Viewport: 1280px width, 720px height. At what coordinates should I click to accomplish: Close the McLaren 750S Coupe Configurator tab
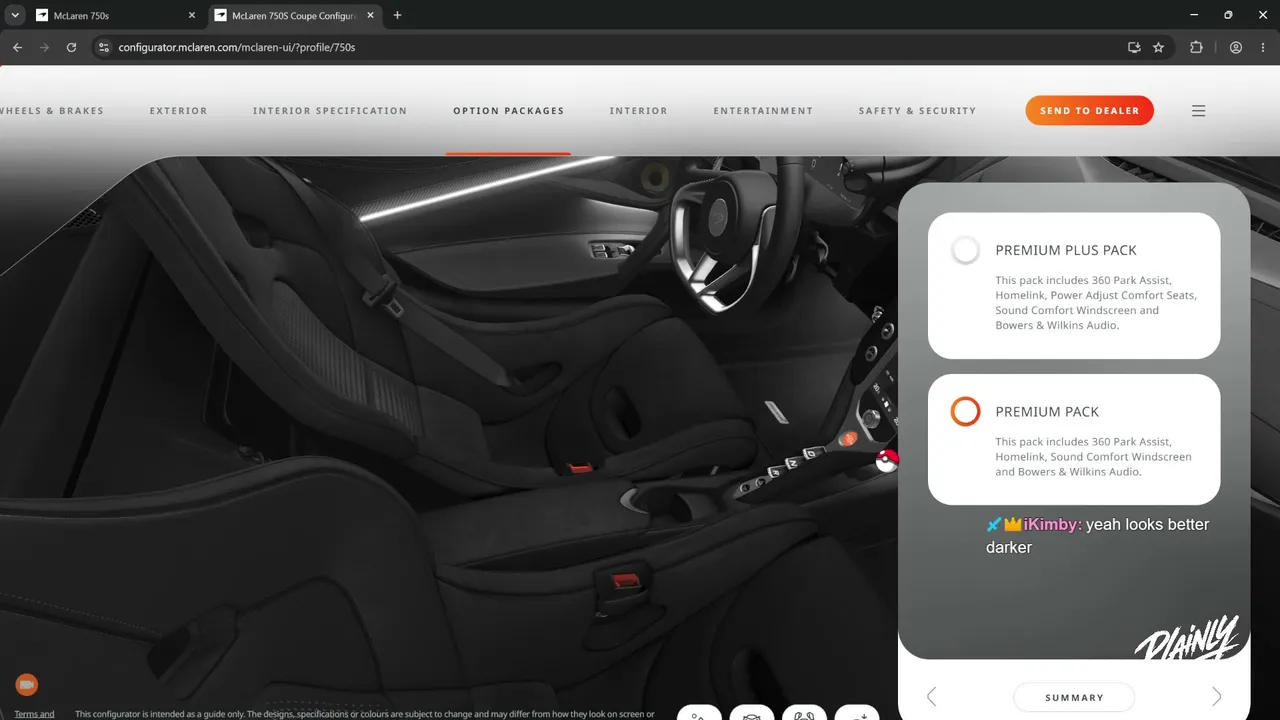[x=371, y=16]
